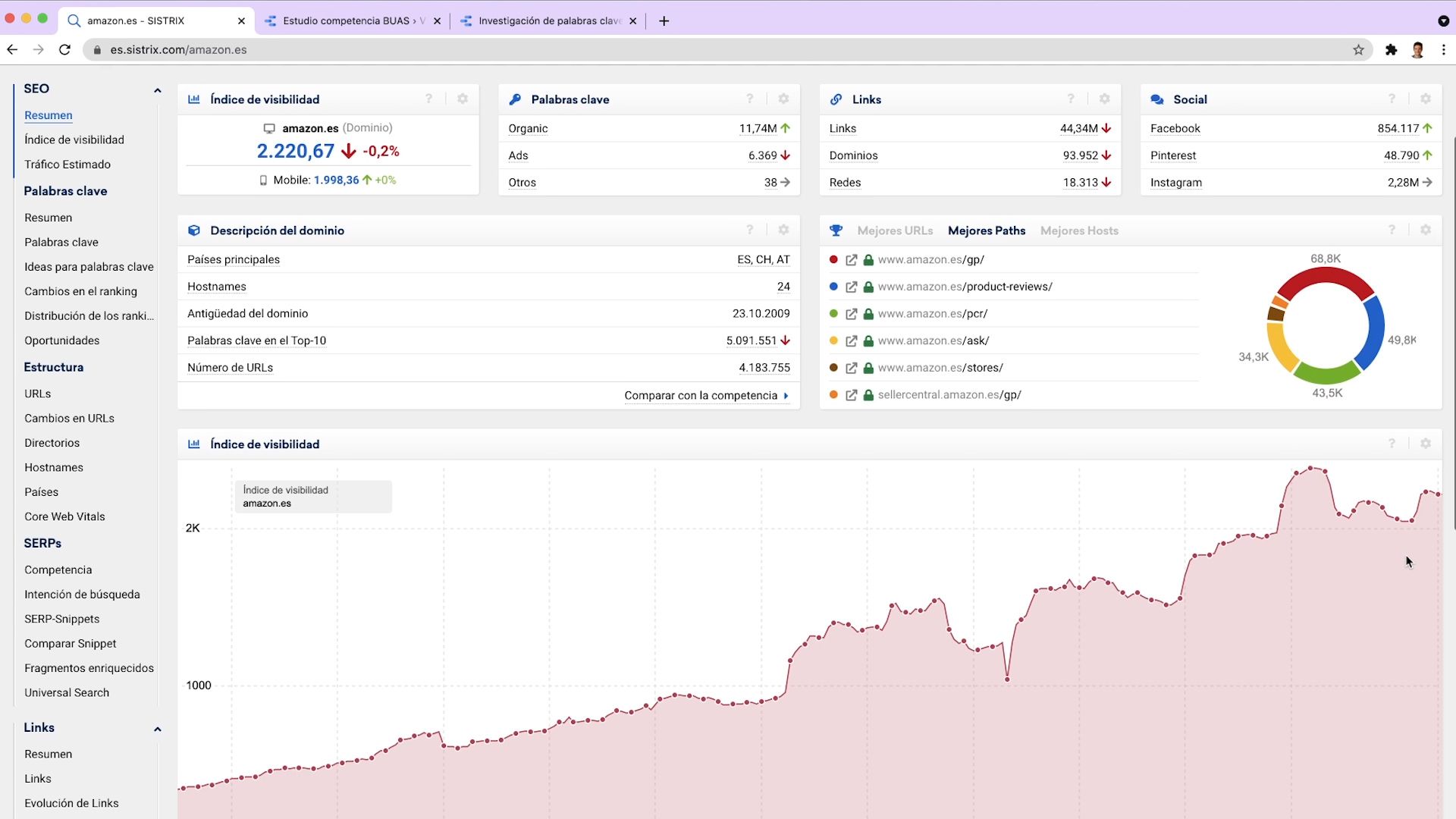Open browser profile avatar
Image resolution: width=1456 pixels, height=819 pixels.
coord(1417,50)
